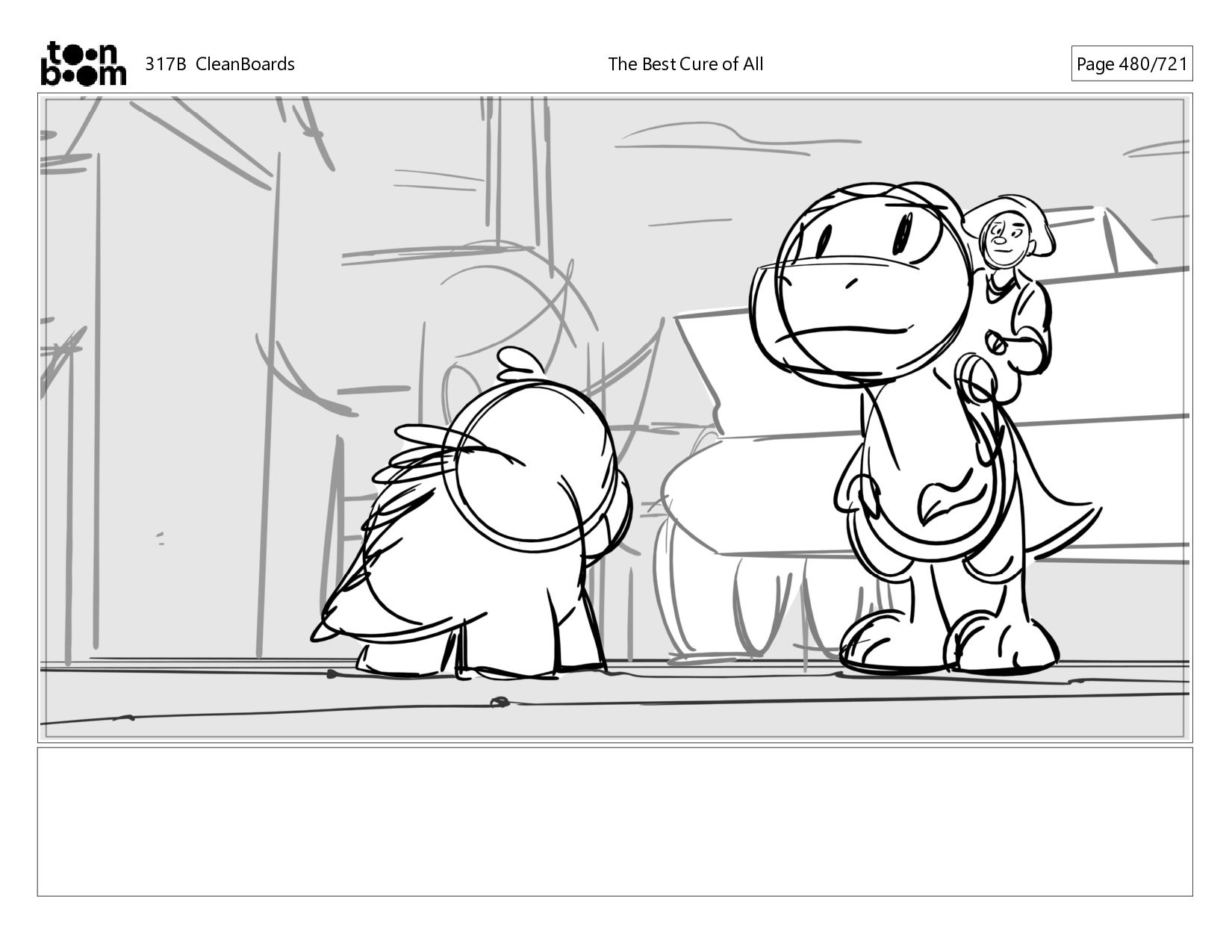Click the empty notes box below panel
The image size is (1232, 952).
[x=615, y=821]
